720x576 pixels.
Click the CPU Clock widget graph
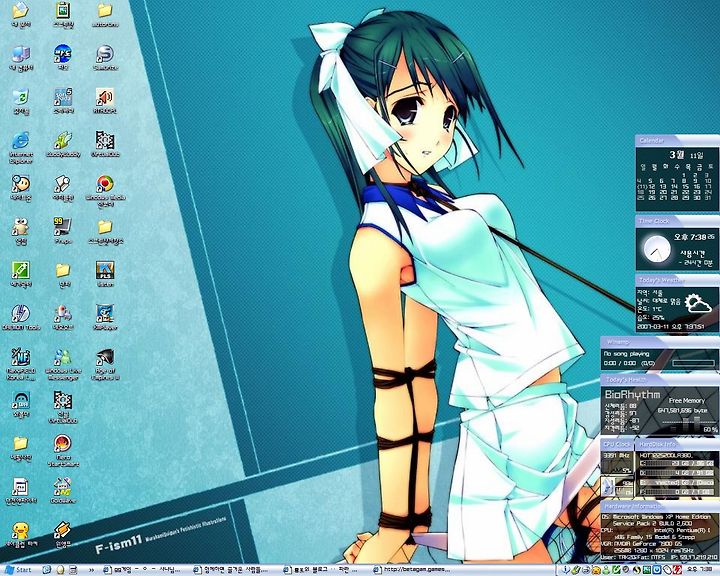[617, 465]
